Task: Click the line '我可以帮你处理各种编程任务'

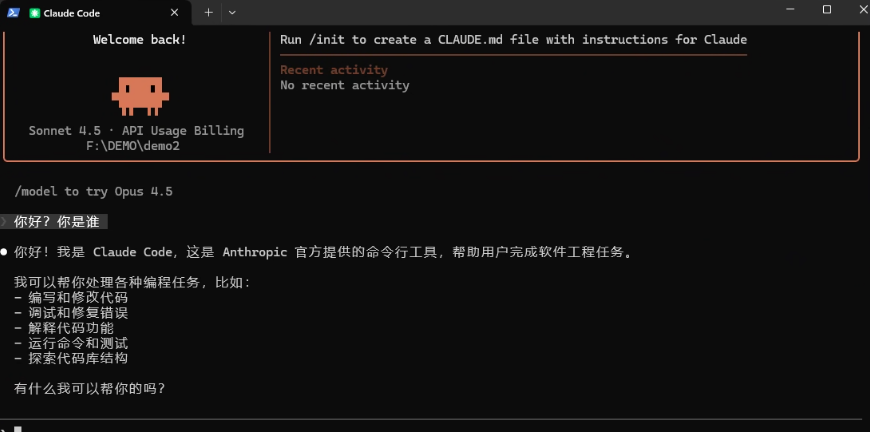Action: (x=133, y=283)
